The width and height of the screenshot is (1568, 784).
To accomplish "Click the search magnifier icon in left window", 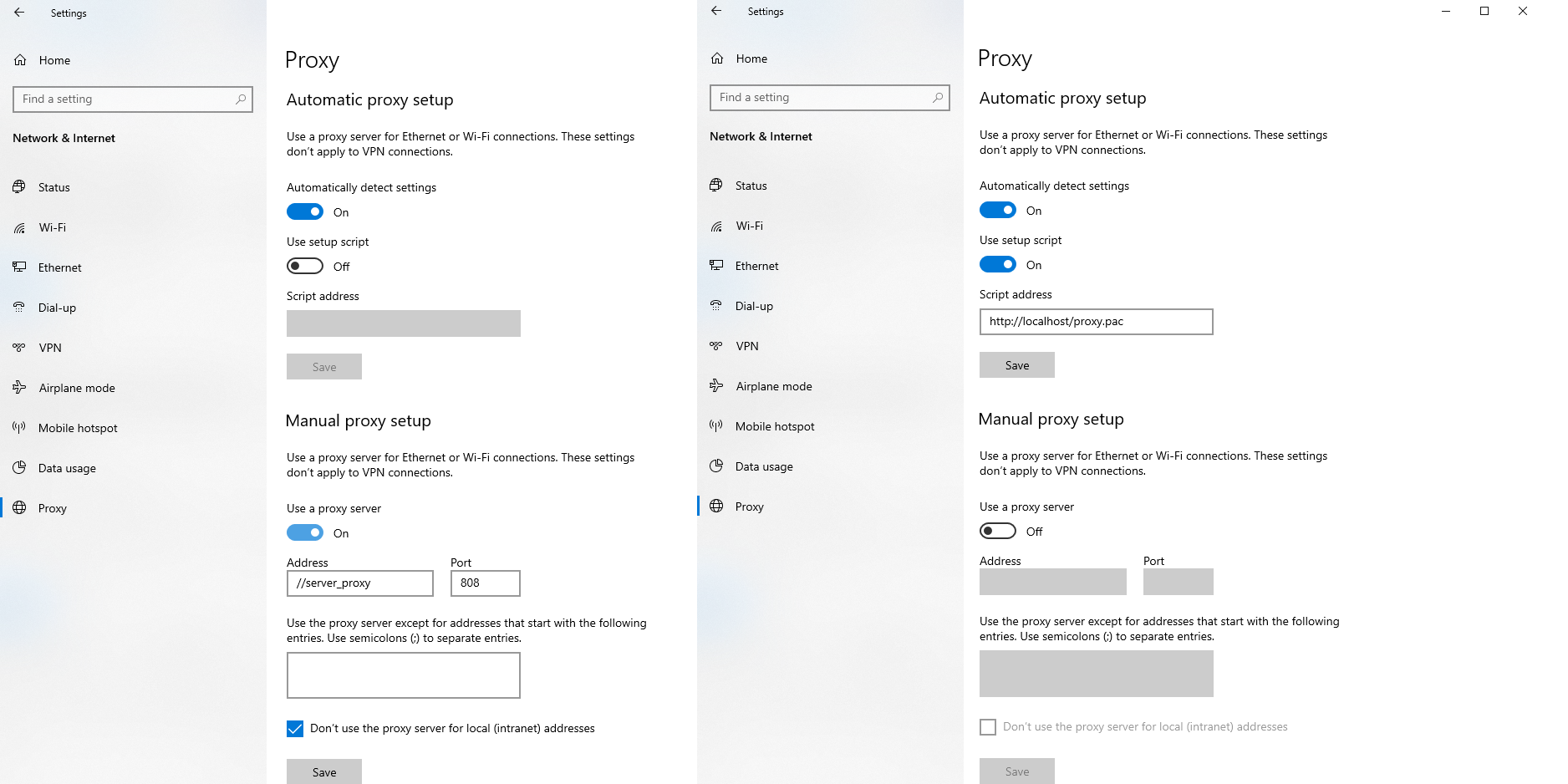I will point(241,99).
